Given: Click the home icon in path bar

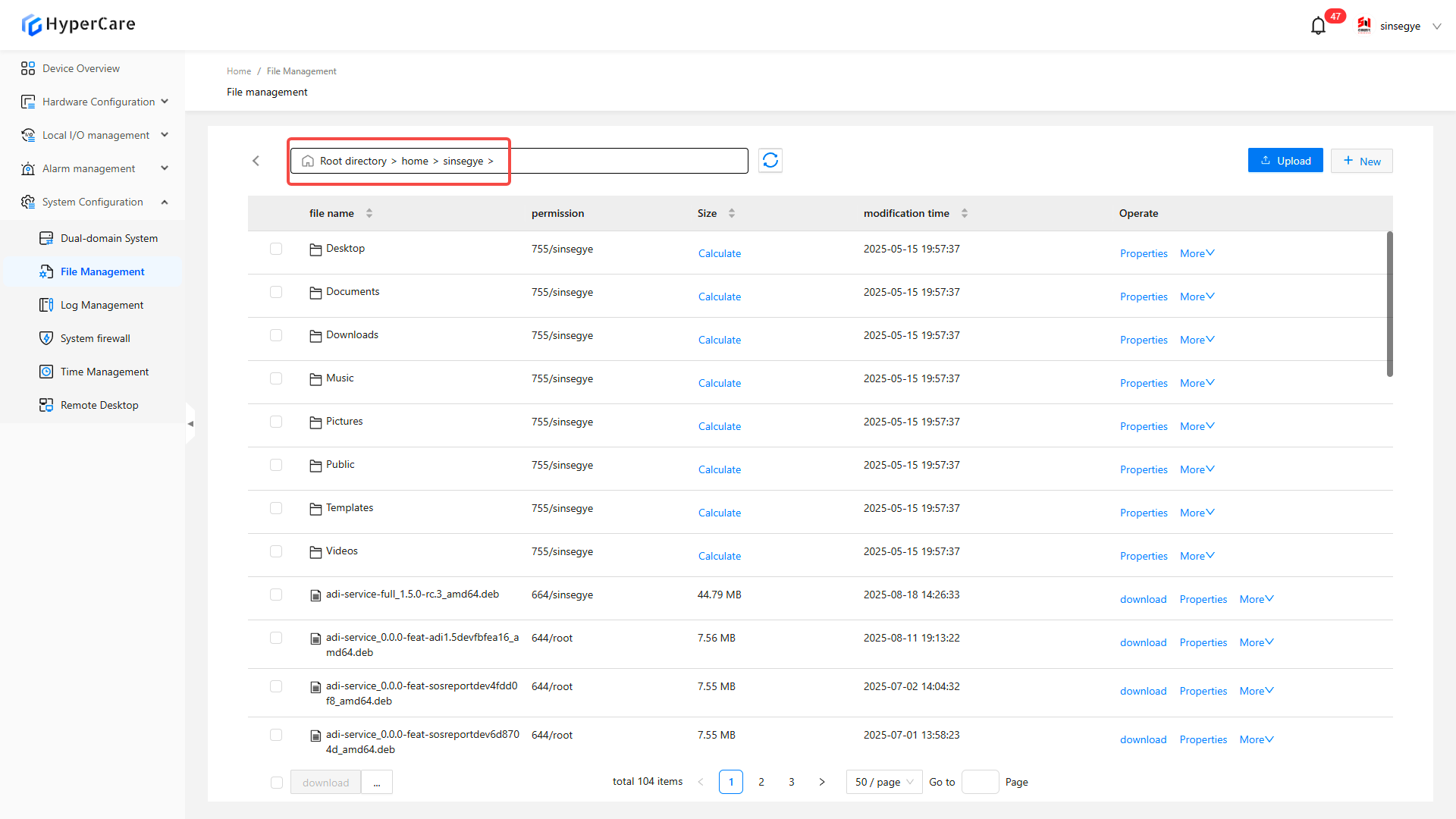Looking at the screenshot, I should click(308, 162).
